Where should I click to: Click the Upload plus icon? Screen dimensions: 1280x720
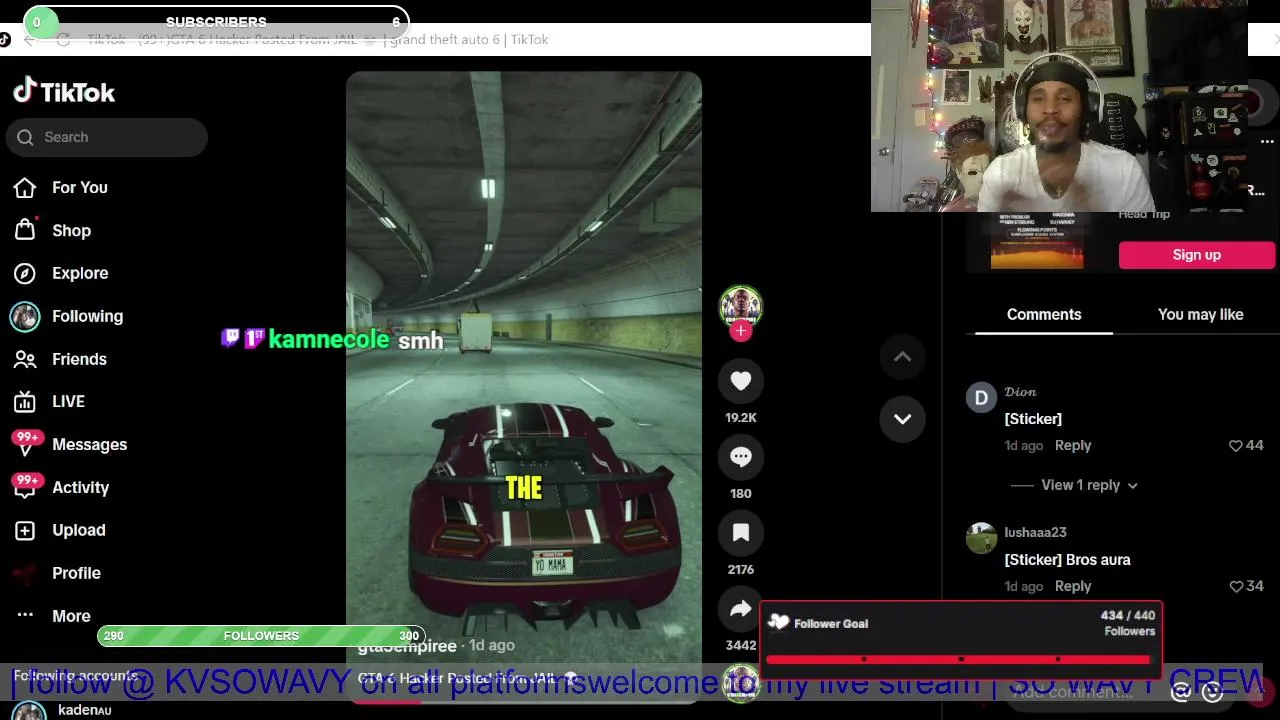(25, 530)
